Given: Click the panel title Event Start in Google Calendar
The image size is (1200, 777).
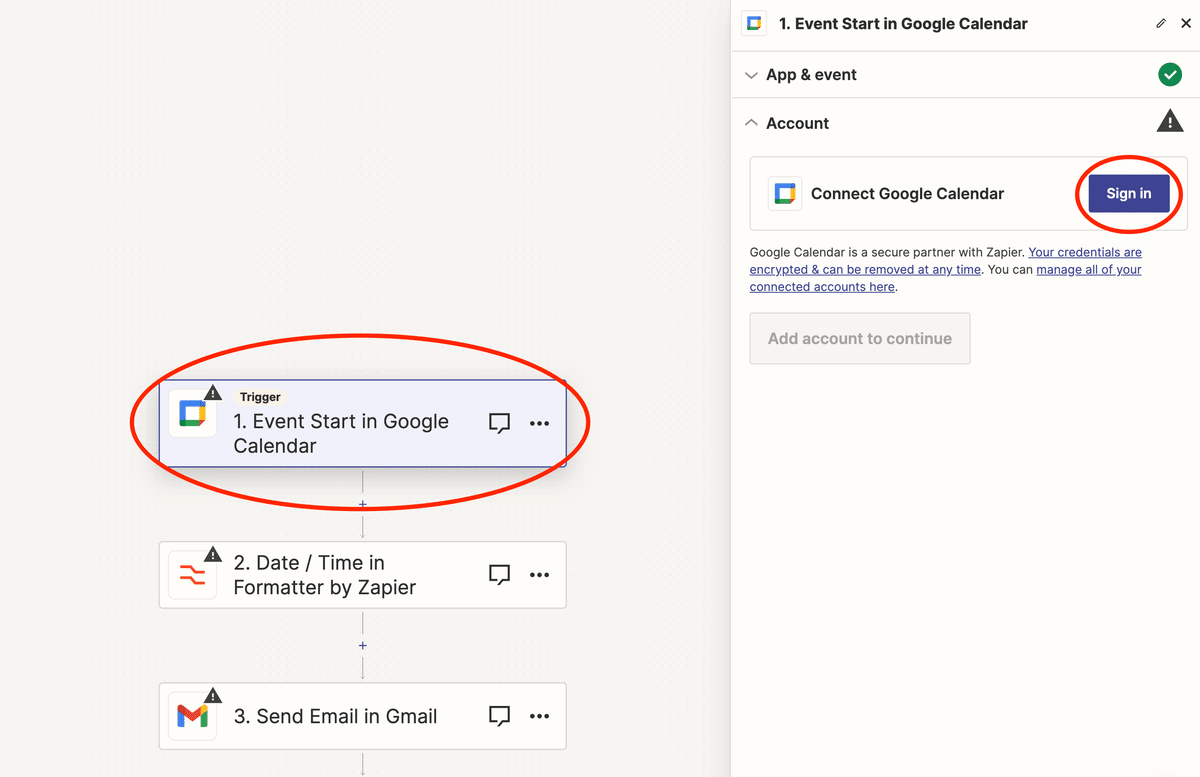Looking at the screenshot, I should click(903, 24).
